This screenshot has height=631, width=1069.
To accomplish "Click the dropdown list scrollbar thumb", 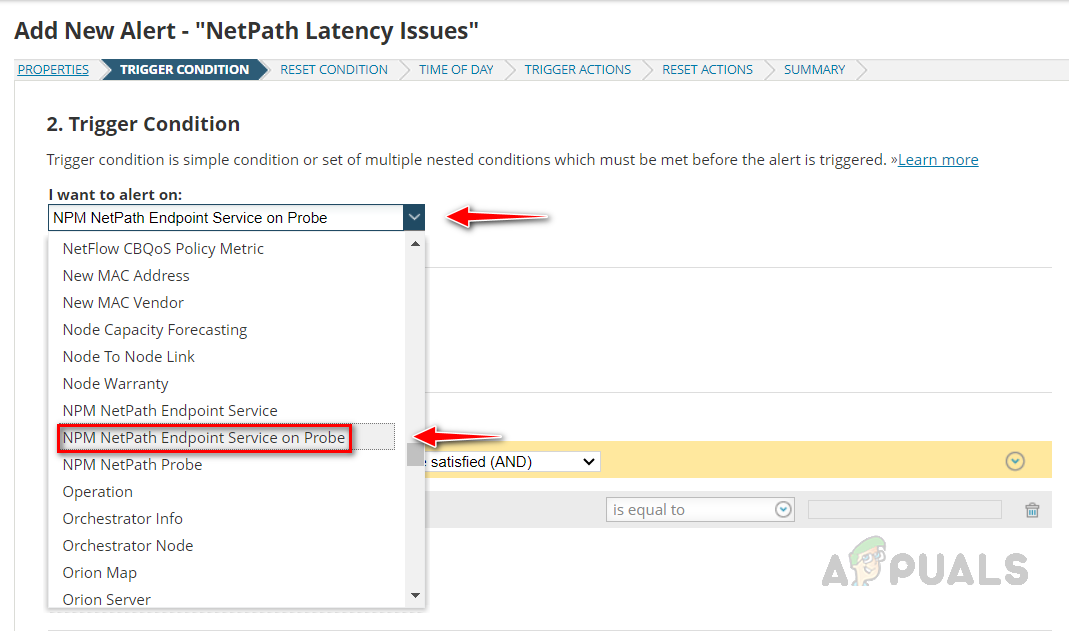I will (x=415, y=455).
